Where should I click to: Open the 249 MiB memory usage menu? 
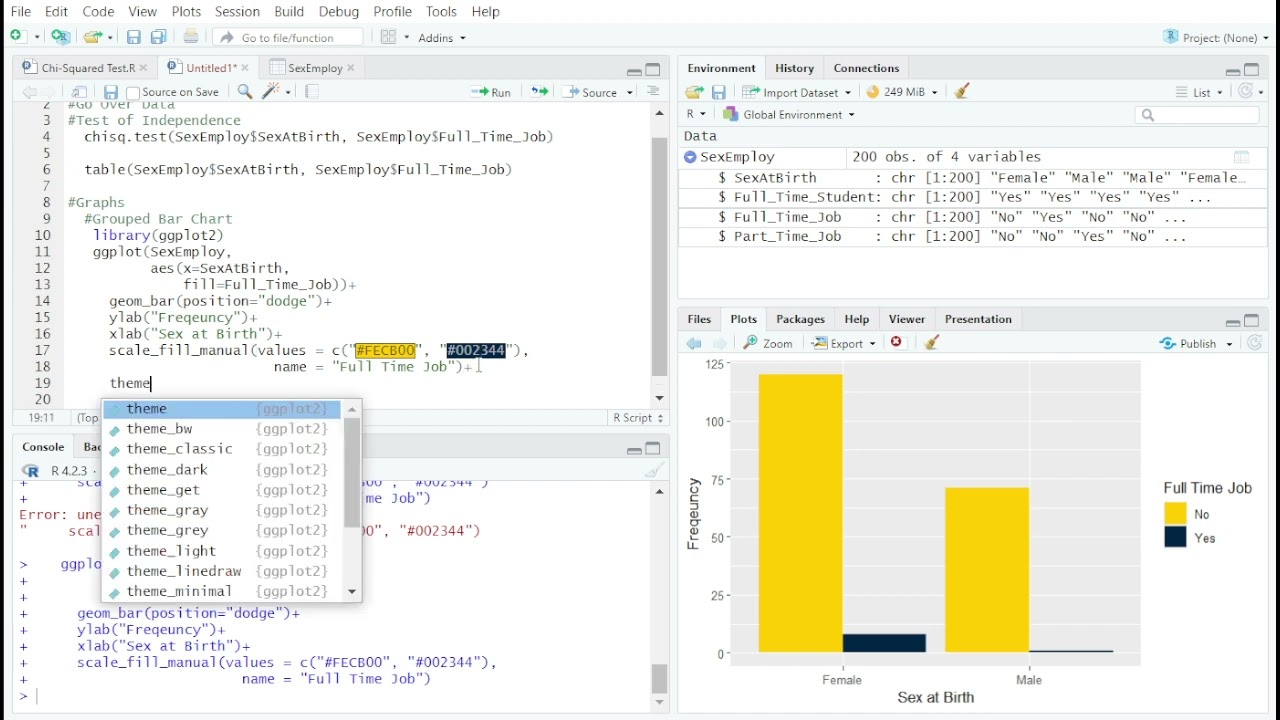click(x=902, y=92)
